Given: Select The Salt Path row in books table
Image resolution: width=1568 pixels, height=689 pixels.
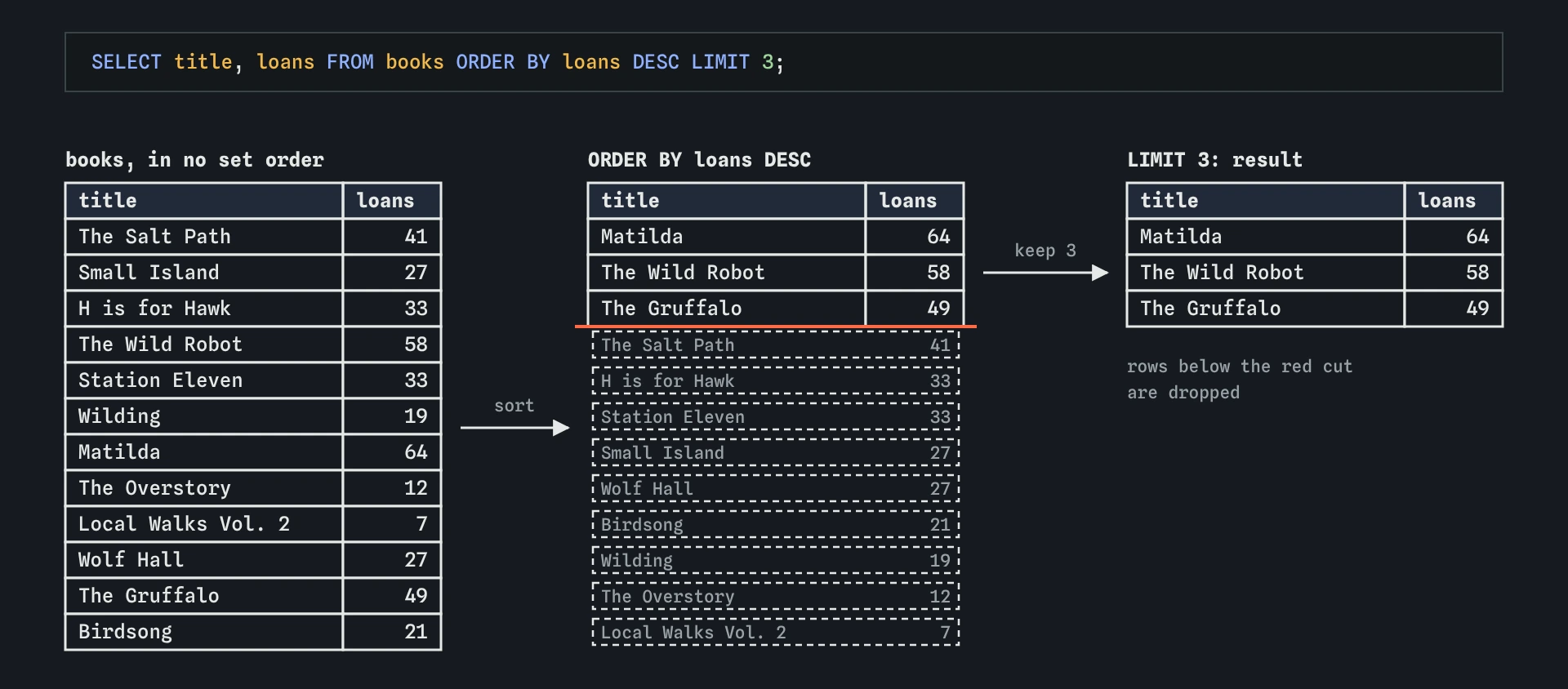Looking at the screenshot, I should point(253,237).
